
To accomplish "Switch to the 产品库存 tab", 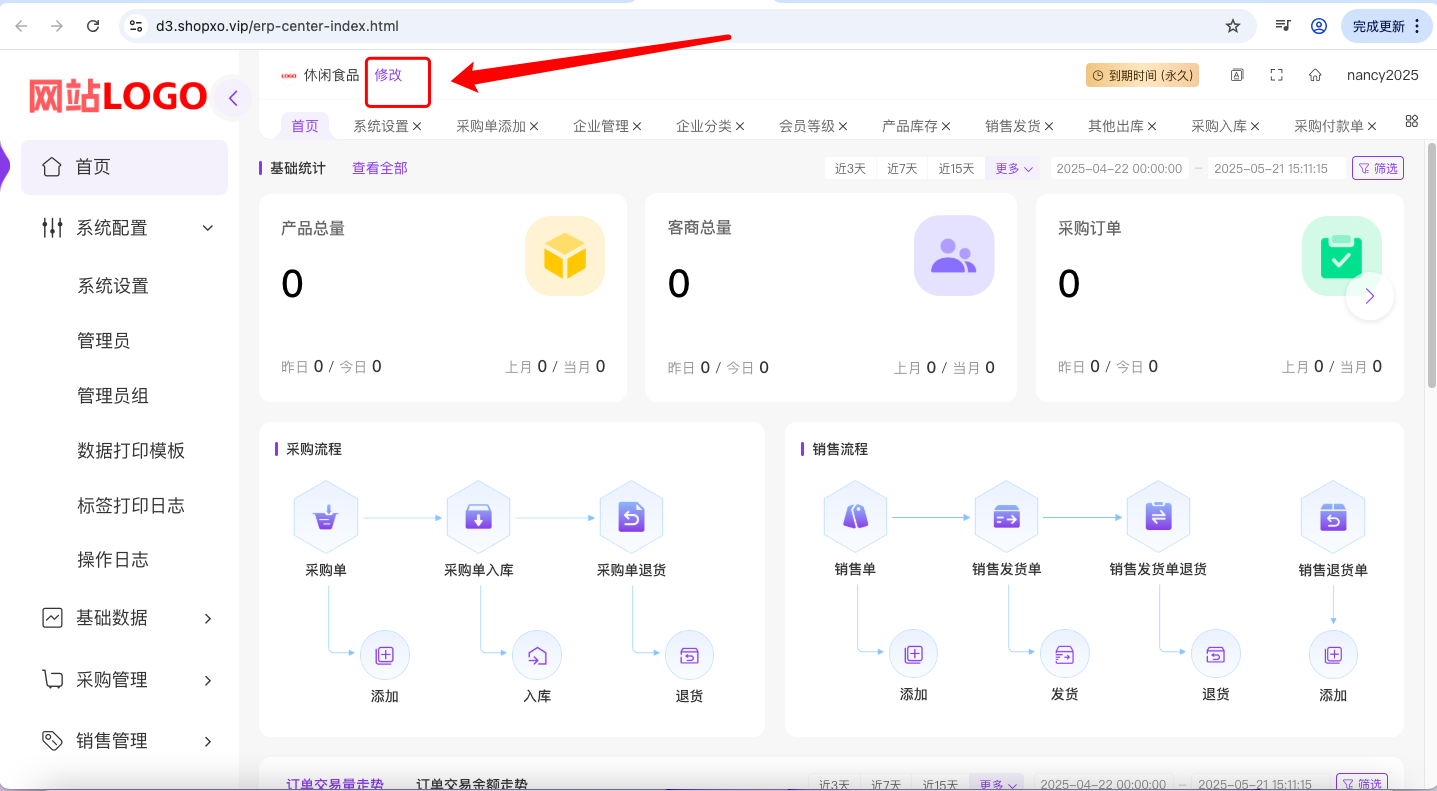I will (910, 126).
